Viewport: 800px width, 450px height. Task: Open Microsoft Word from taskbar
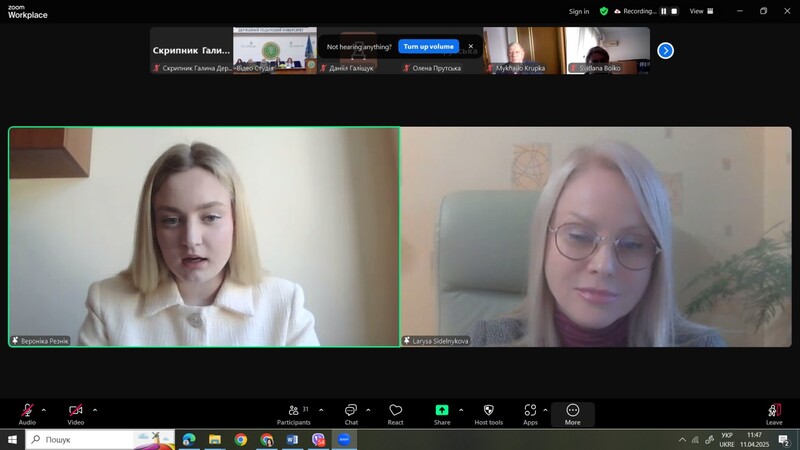point(292,439)
